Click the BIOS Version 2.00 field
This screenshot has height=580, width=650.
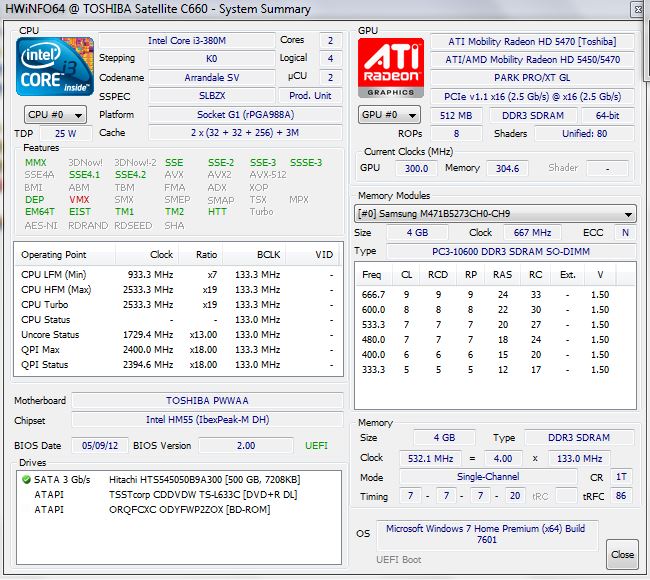246,446
